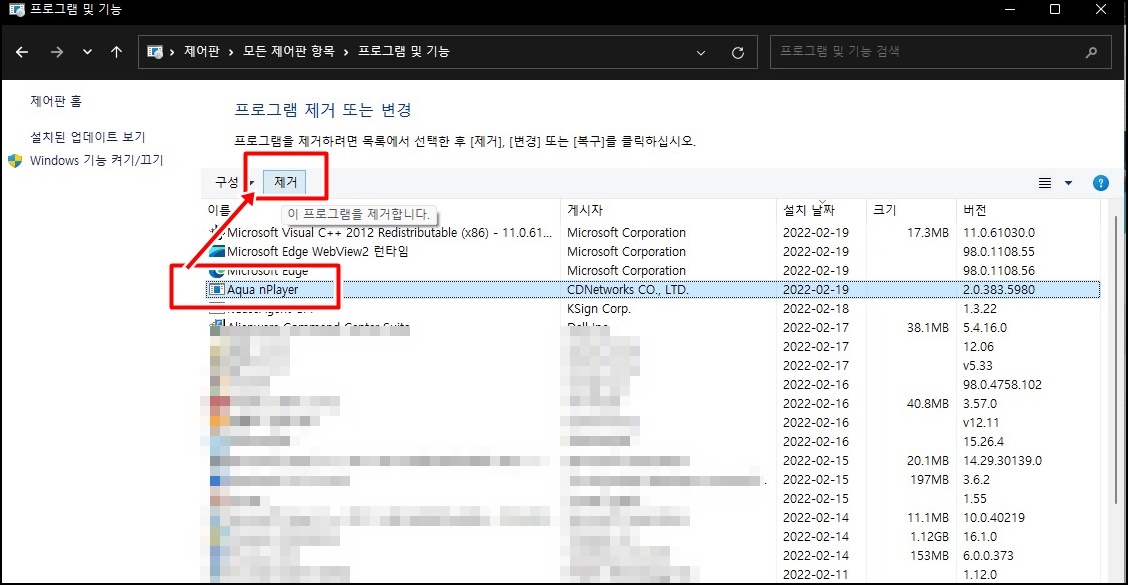Click the 1.12GB size cell
The image size is (1128, 585).
[x=929, y=537]
